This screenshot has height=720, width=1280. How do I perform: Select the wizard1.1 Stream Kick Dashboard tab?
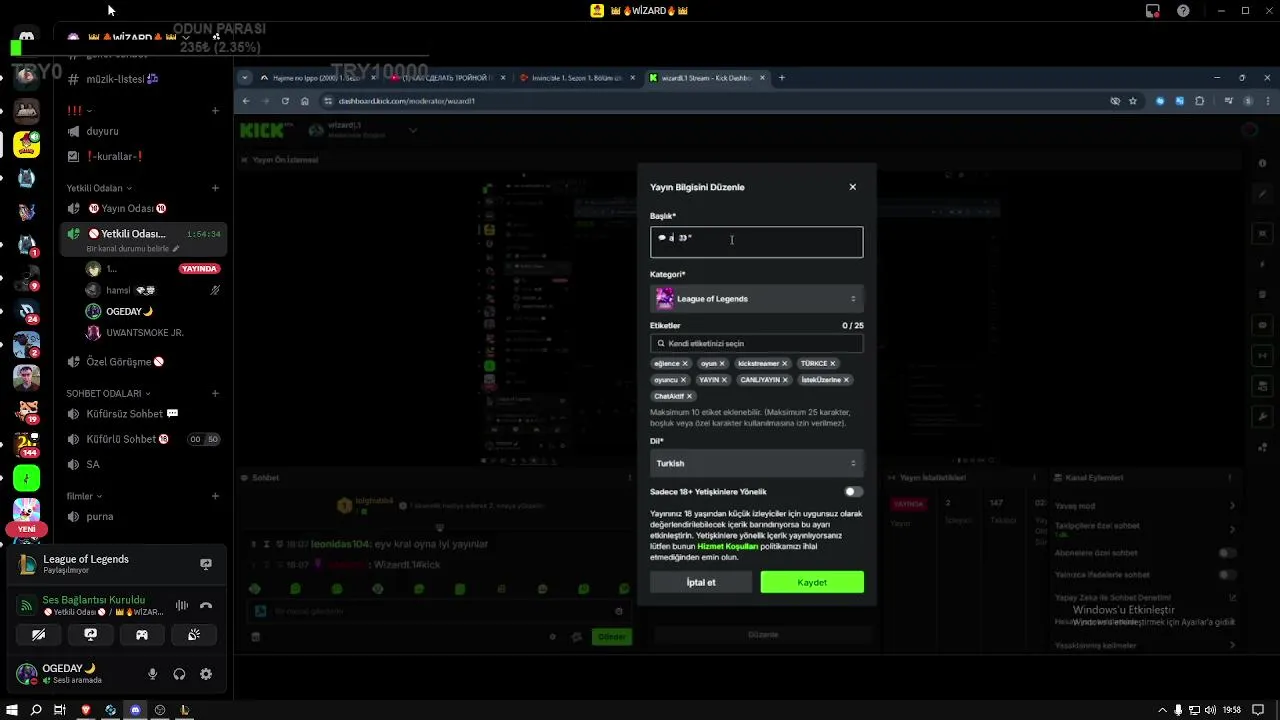[x=706, y=77]
